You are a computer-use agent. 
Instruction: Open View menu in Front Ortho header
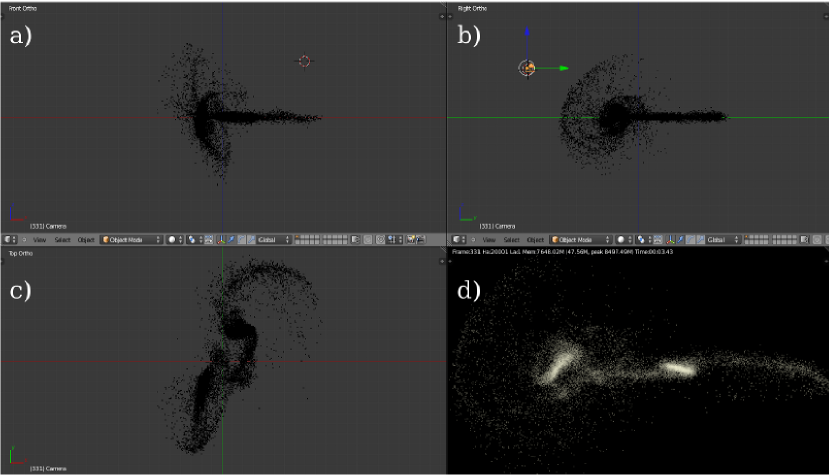coord(40,240)
